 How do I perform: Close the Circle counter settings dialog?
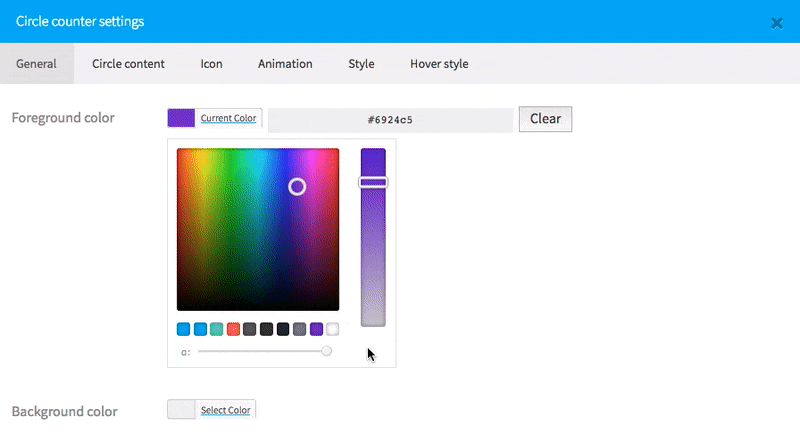(x=776, y=22)
